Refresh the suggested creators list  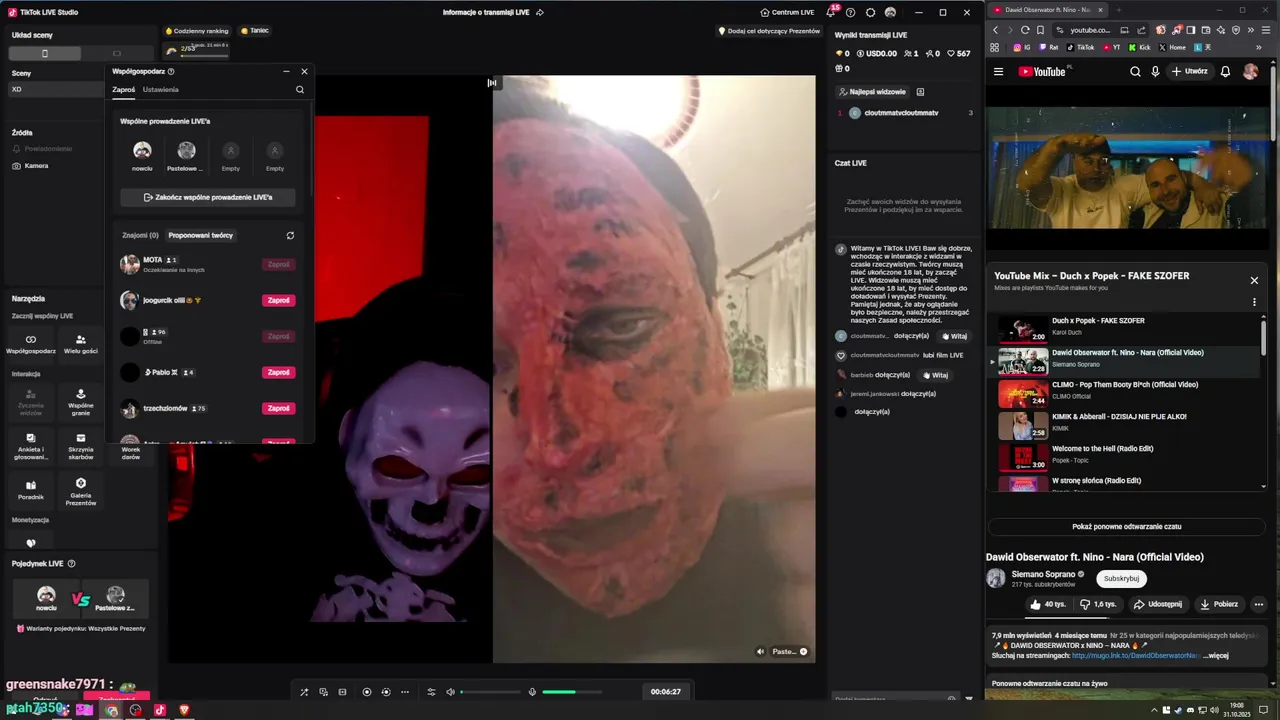pos(290,235)
